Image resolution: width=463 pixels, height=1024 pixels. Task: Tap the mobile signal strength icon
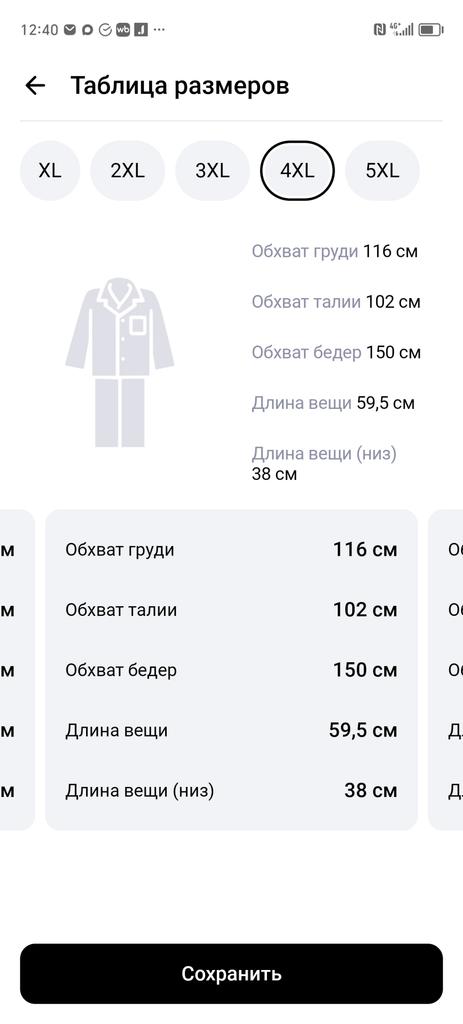point(402,29)
